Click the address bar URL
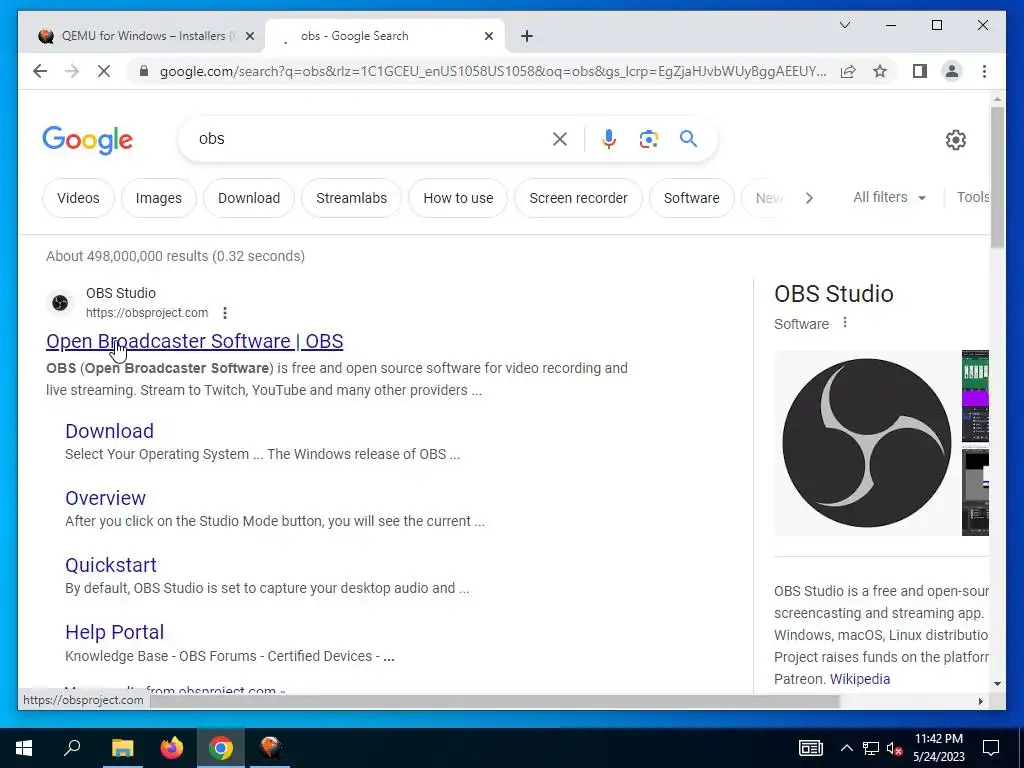 [493, 71]
